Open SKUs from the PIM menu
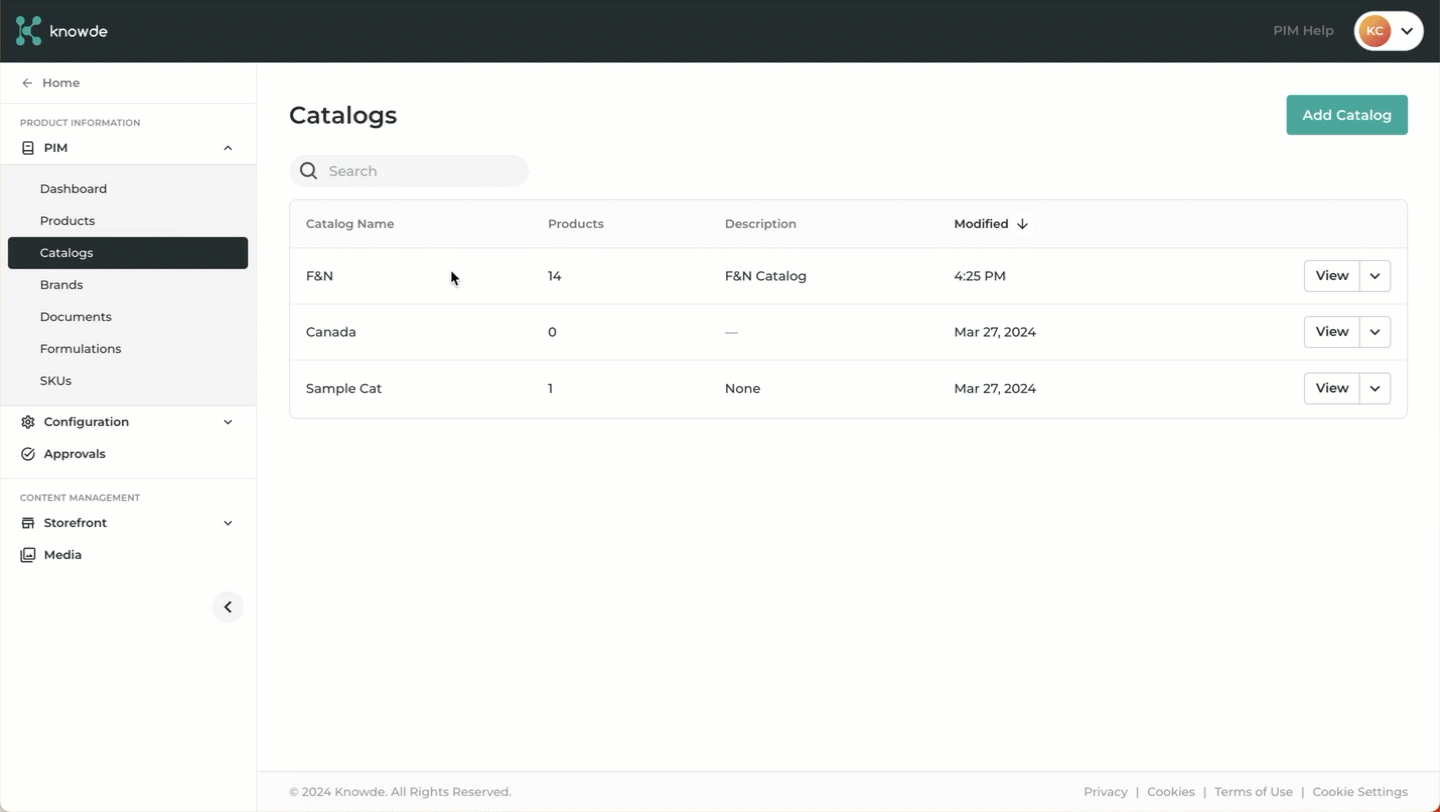 55,380
